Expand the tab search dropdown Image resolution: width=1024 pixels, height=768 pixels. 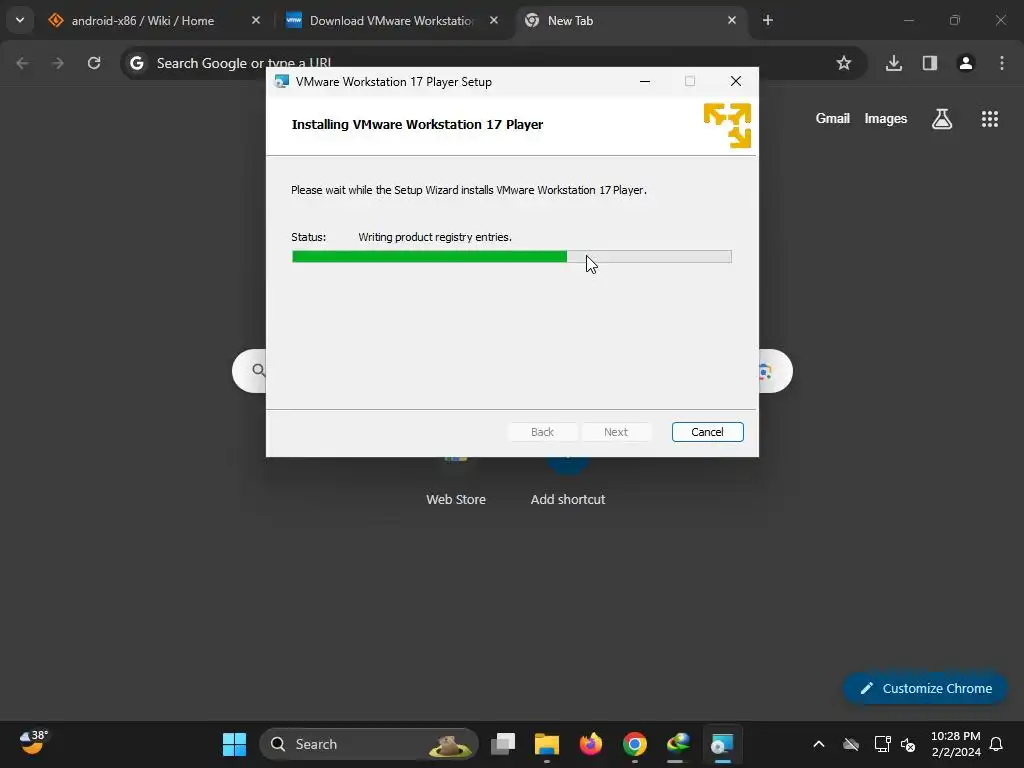tap(20, 21)
